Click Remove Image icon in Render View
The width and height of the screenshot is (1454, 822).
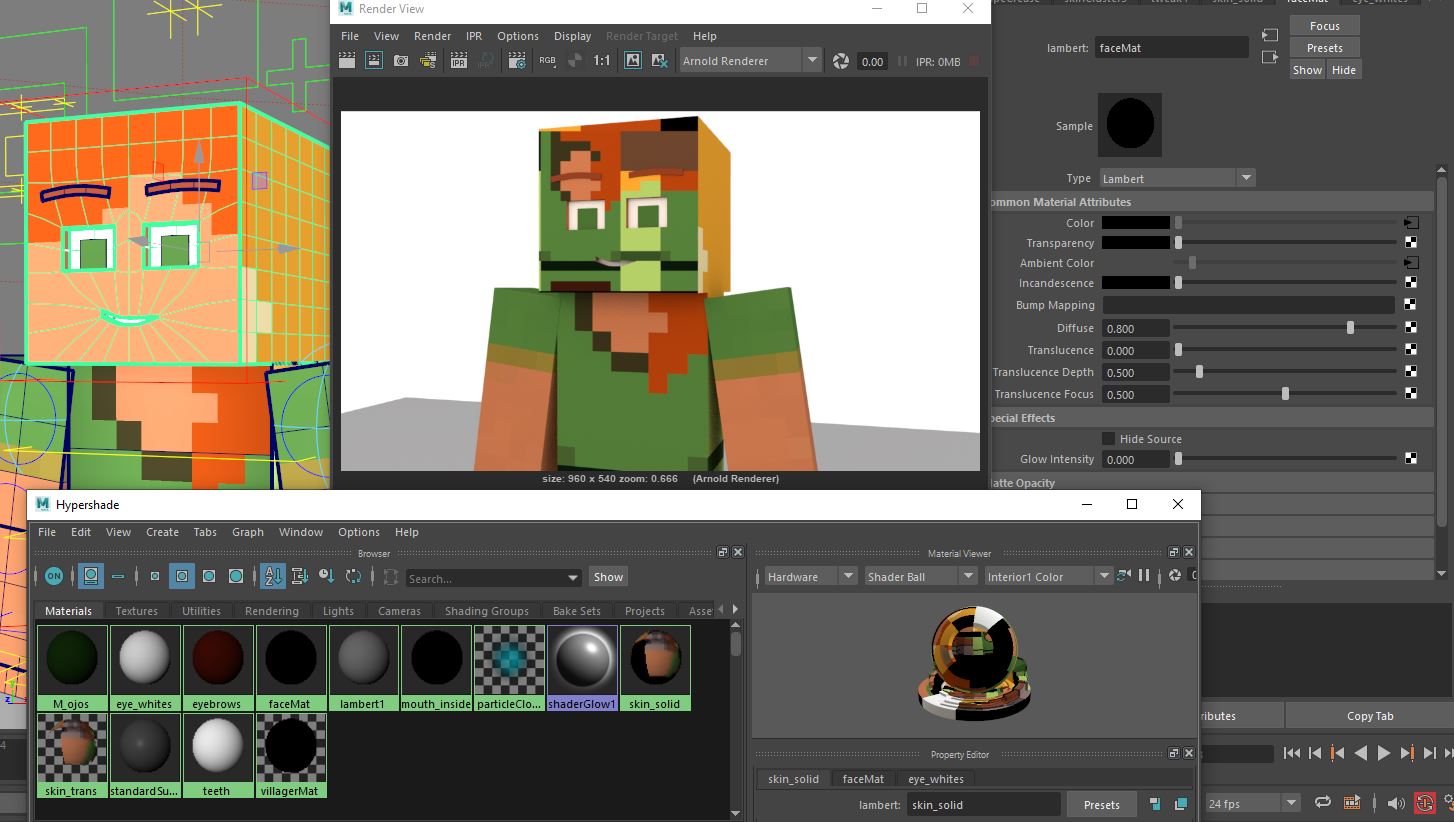pos(660,61)
